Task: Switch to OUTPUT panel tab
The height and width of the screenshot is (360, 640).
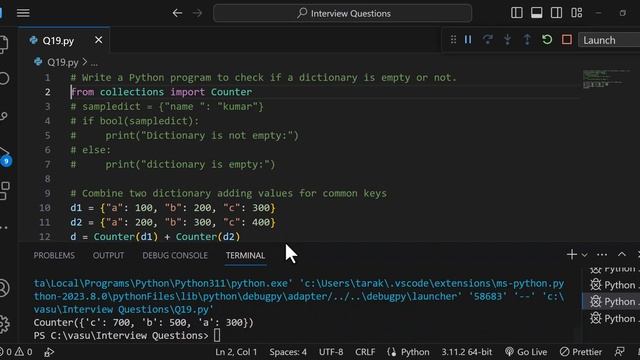Action: [108, 256]
